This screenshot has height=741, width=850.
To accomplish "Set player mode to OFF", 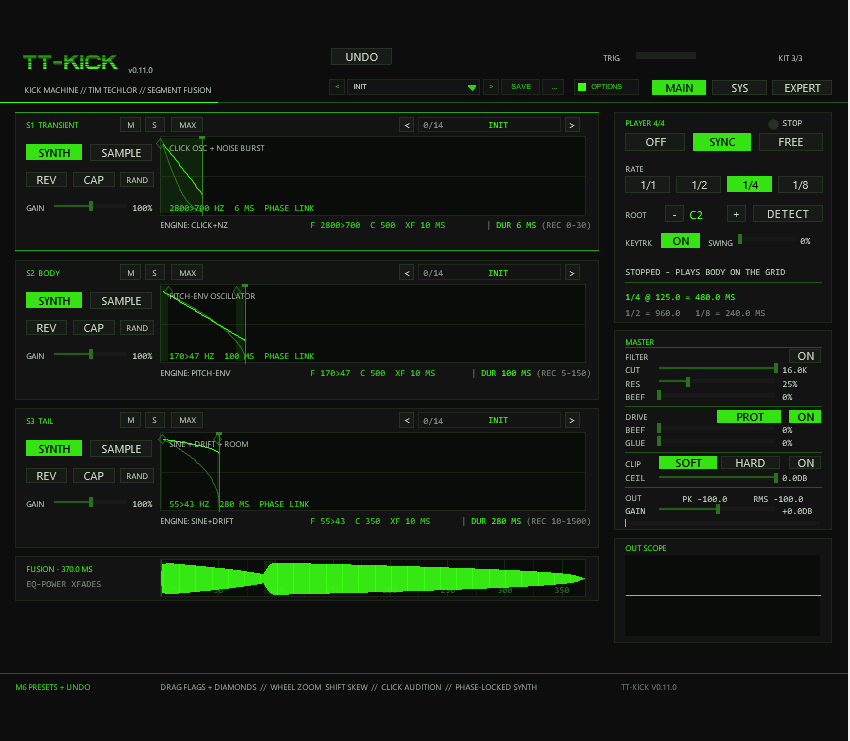I will coord(655,142).
